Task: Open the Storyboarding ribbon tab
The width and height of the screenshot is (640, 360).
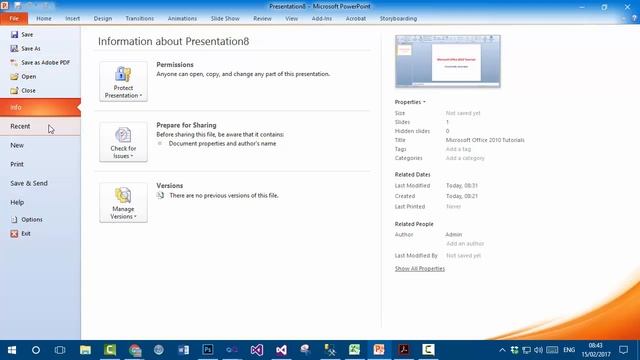Action: [398, 19]
